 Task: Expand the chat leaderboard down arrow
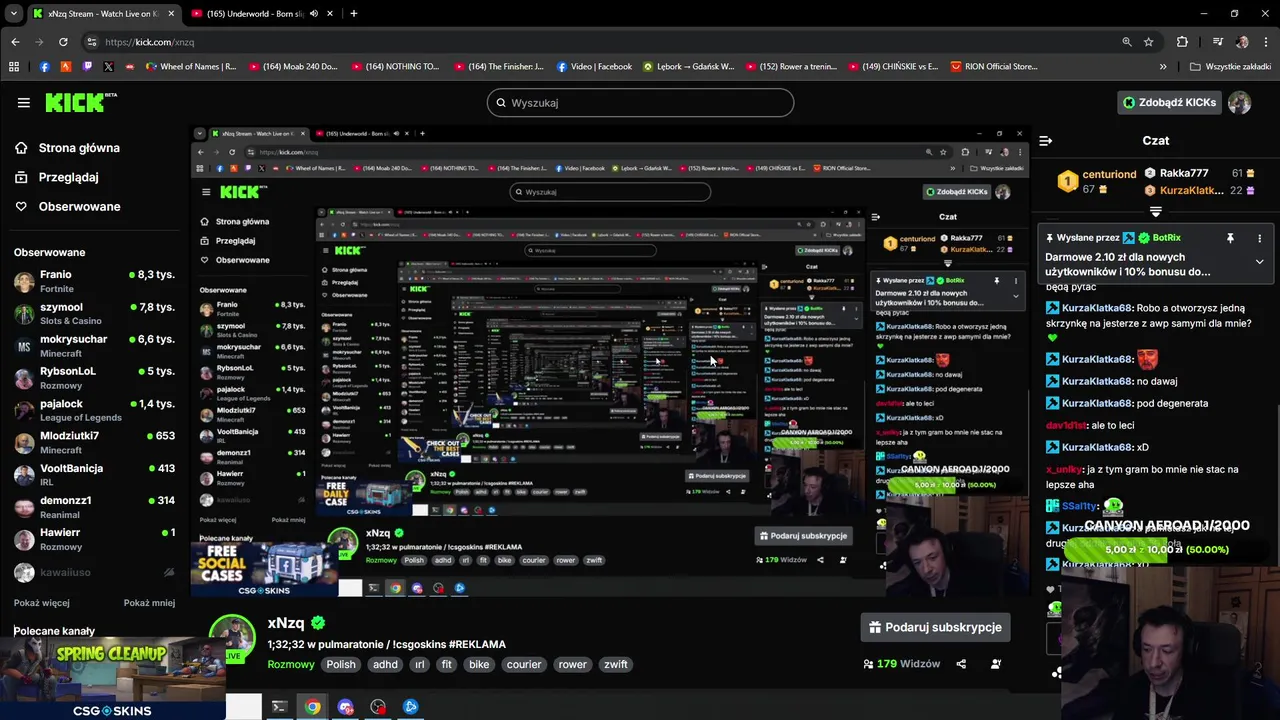point(1155,212)
